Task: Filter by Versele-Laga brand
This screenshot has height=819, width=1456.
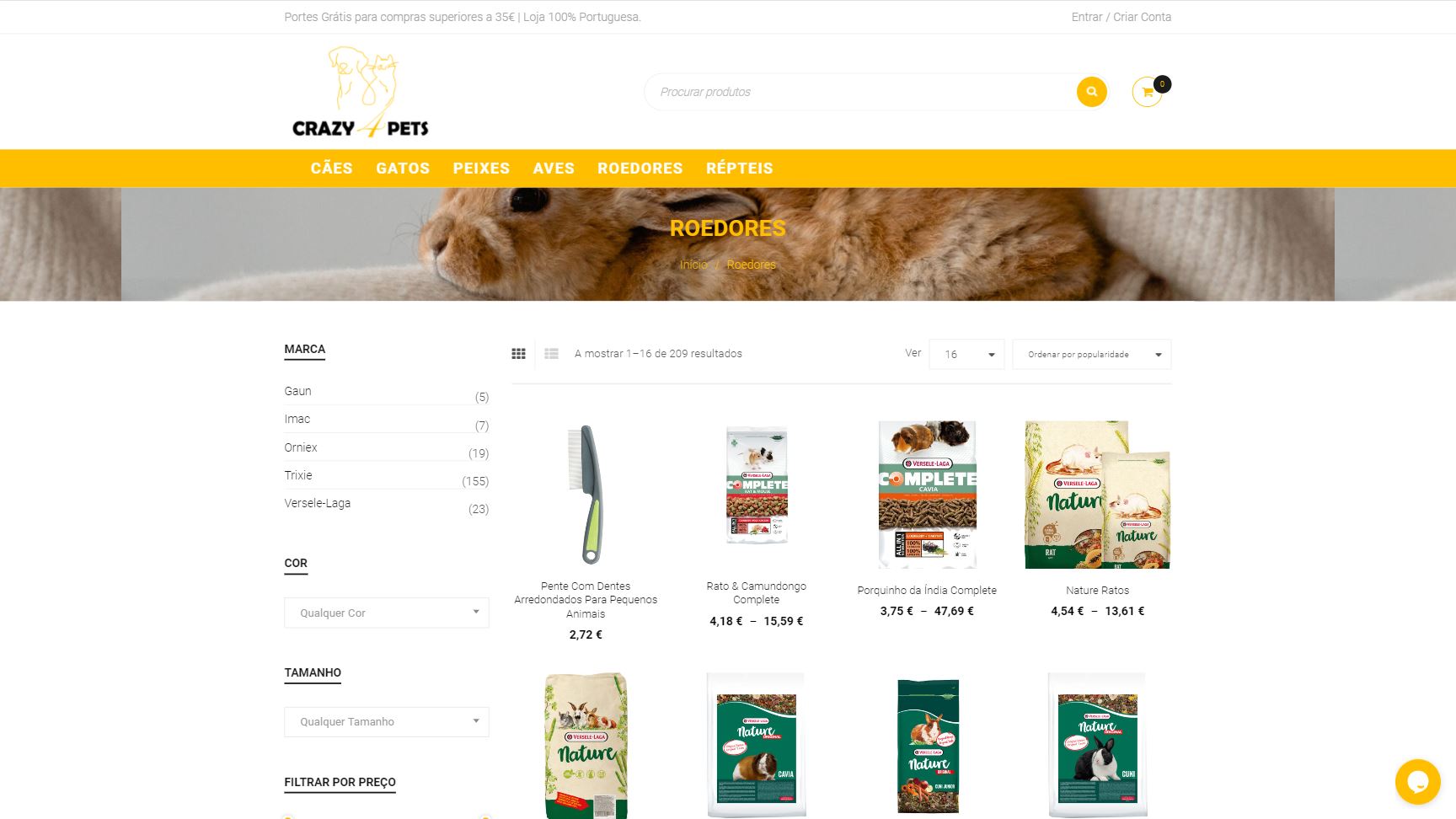Action: pyautogui.click(x=318, y=503)
